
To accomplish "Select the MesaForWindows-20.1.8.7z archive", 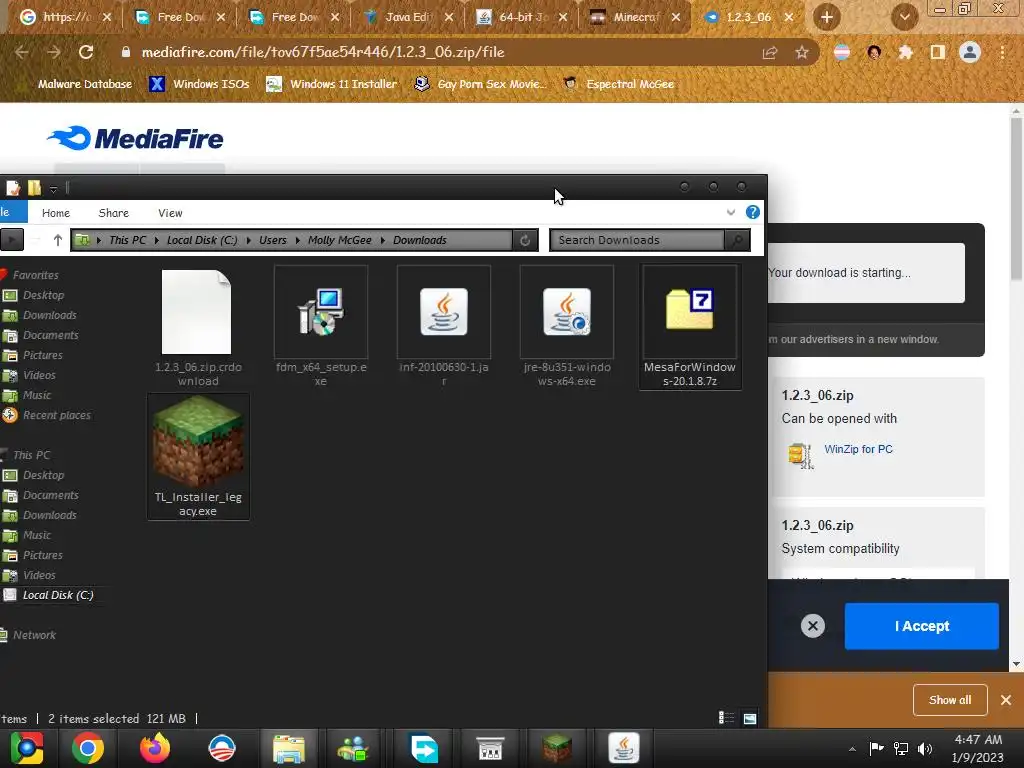I will [690, 328].
